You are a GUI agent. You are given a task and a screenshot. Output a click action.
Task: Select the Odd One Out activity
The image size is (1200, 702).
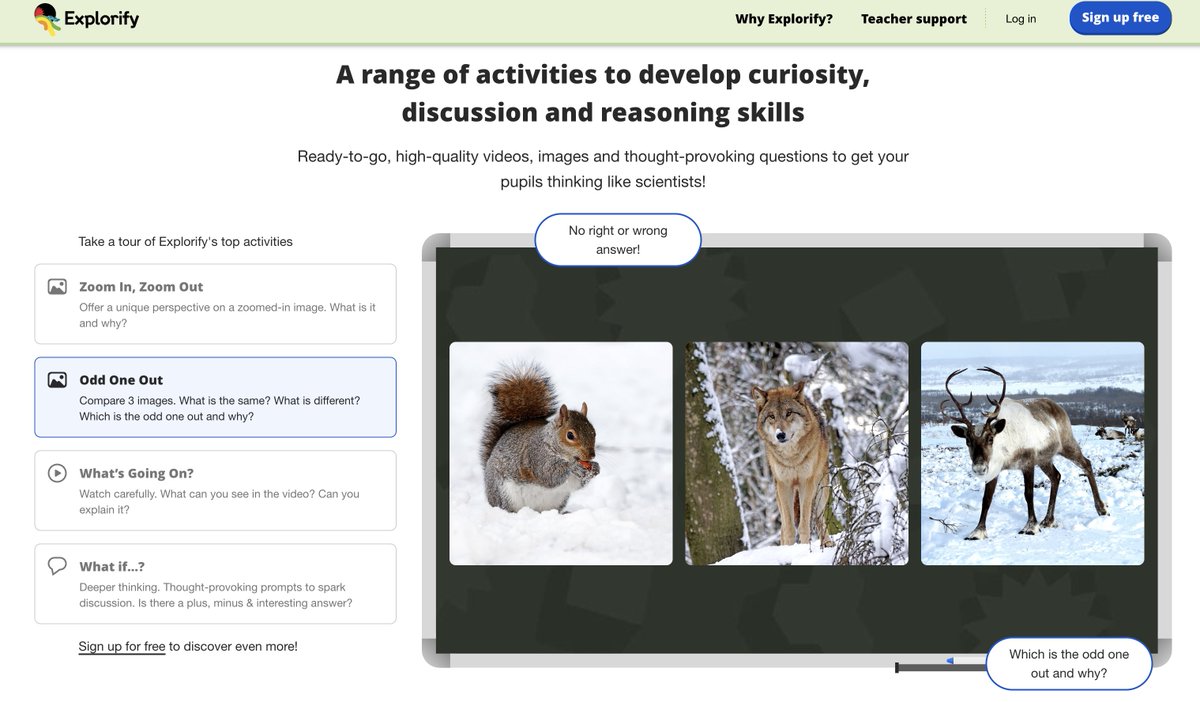(x=215, y=398)
